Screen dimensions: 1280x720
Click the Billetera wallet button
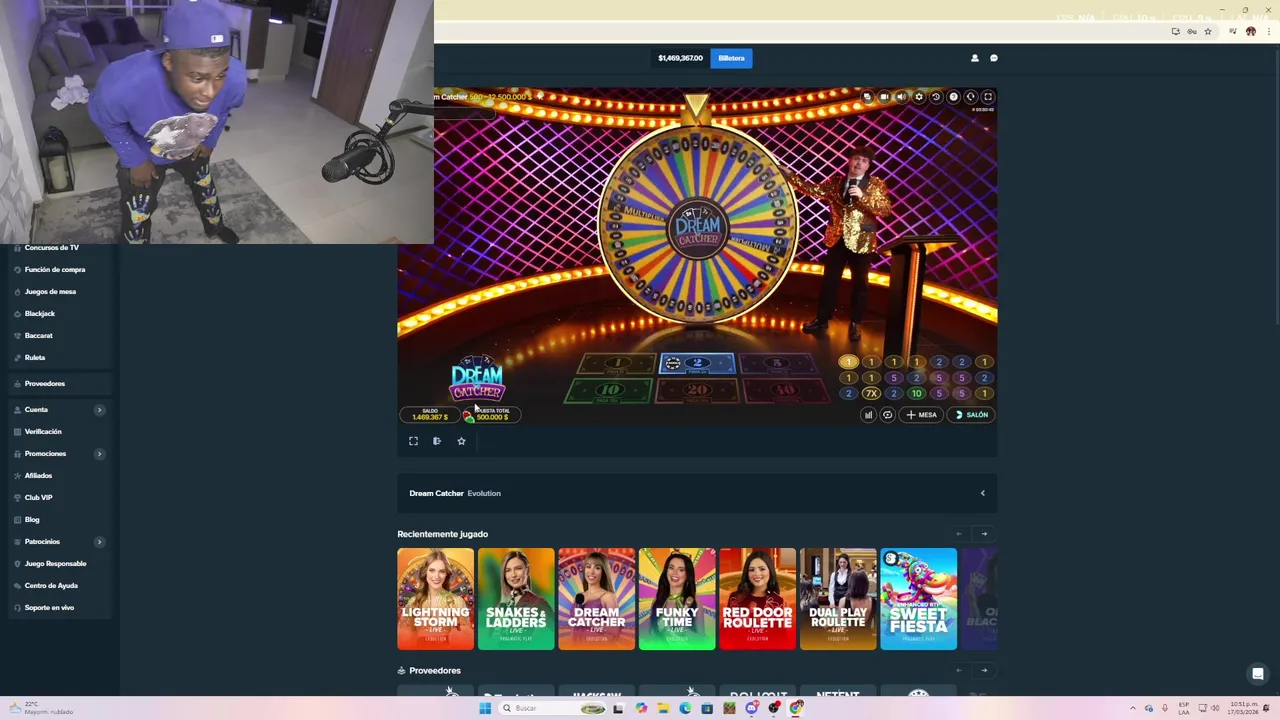pos(731,58)
